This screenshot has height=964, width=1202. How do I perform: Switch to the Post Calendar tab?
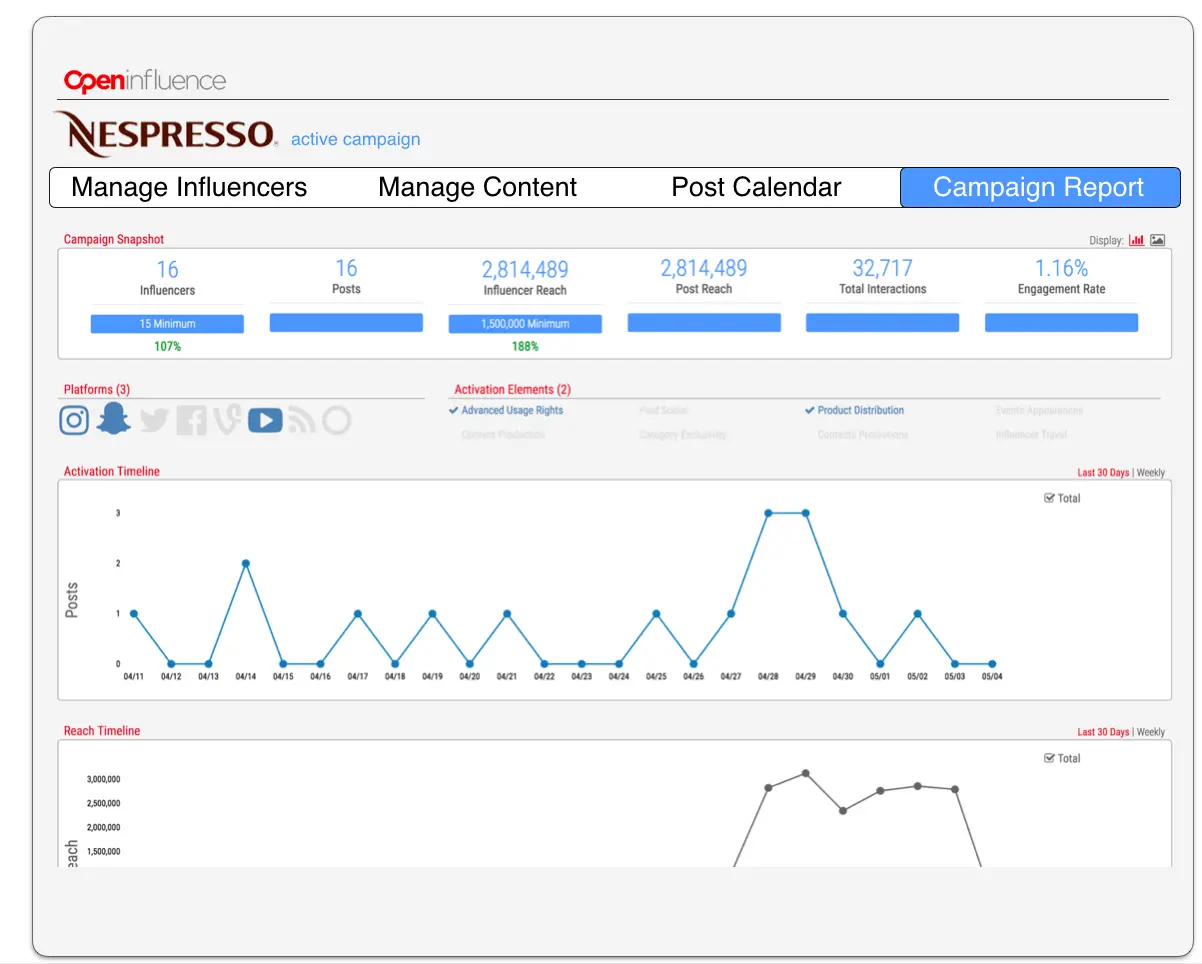pos(756,187)
